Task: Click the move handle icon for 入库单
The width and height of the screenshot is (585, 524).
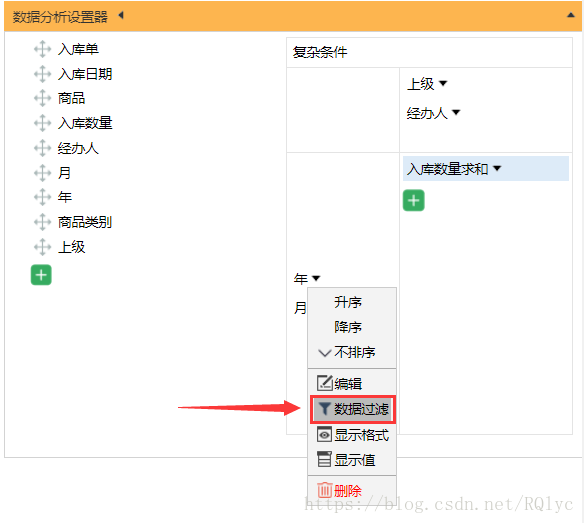Action: [x=43, y=49]
